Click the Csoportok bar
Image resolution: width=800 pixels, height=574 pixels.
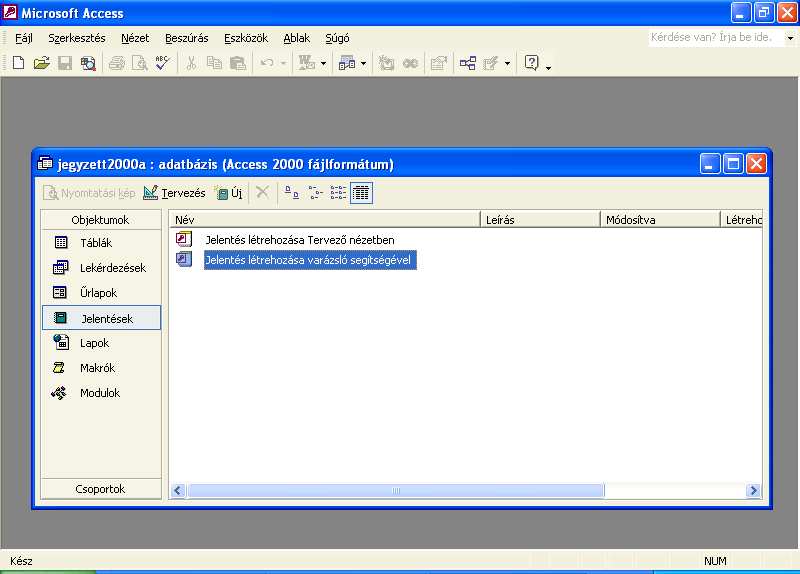click(101, 489)
